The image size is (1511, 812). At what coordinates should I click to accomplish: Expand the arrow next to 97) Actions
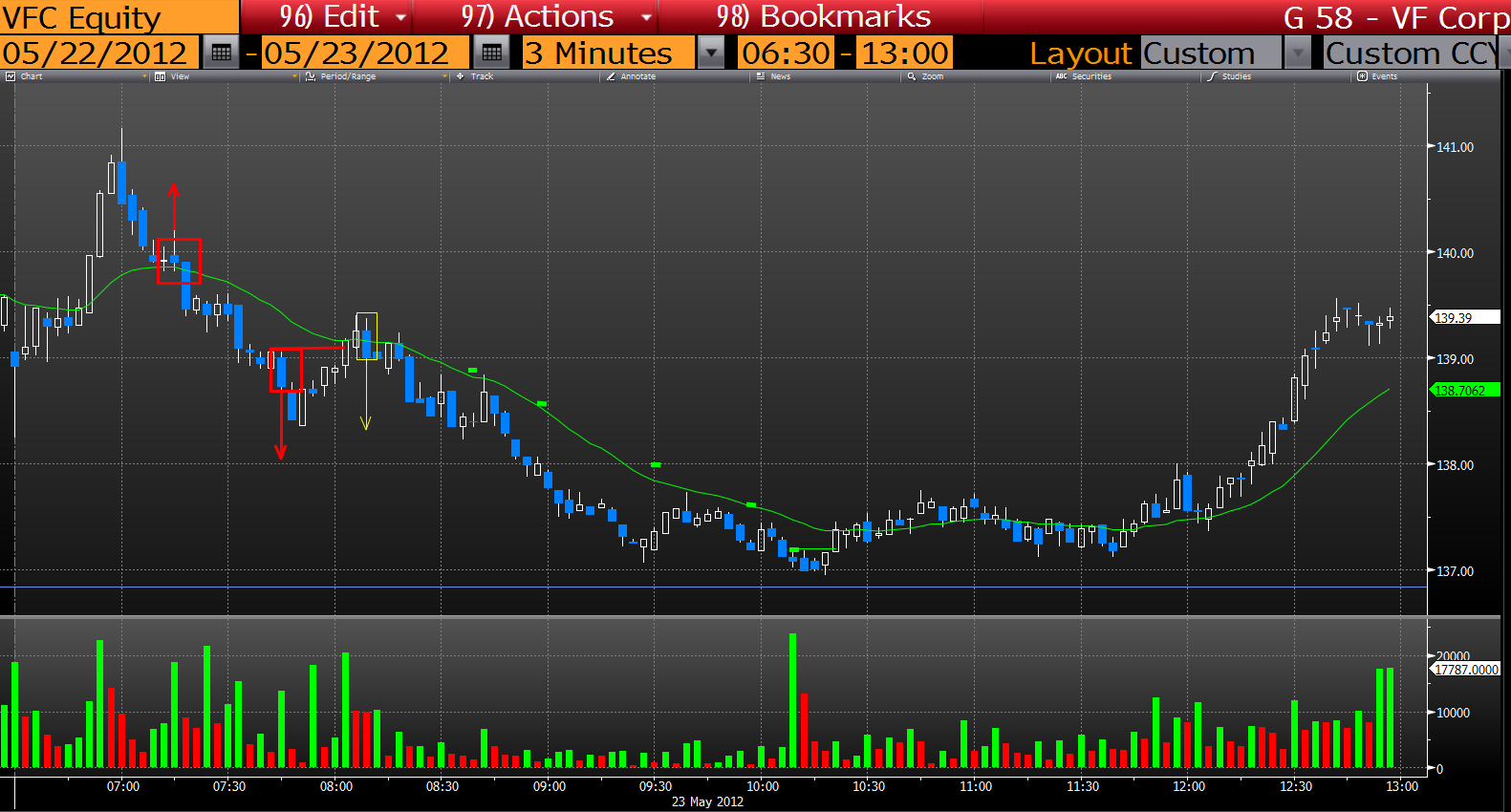click(x=646, y=17)
